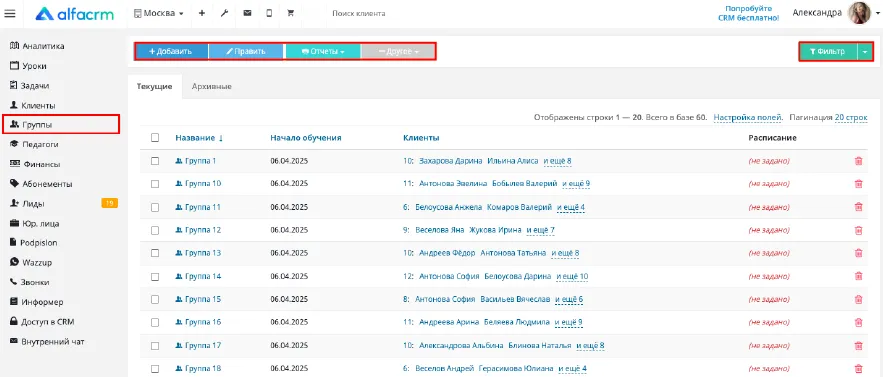
Task: Click Попробуйте CRM бесплатно link
Action: [748, 13]
